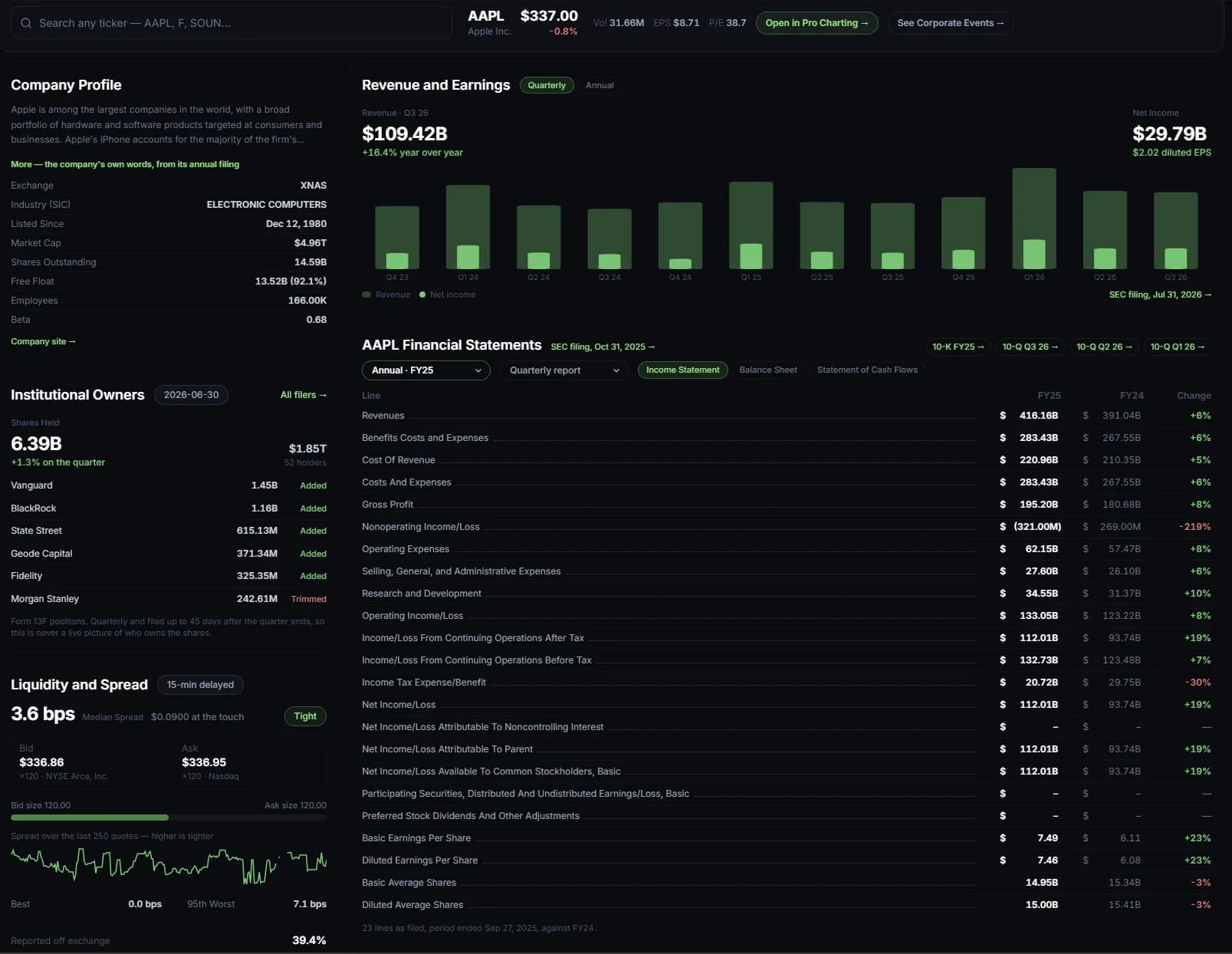Click the Revenues line item
This screenshot has width=1232, height=954.
pyautogui.click(x=787, y=416)
